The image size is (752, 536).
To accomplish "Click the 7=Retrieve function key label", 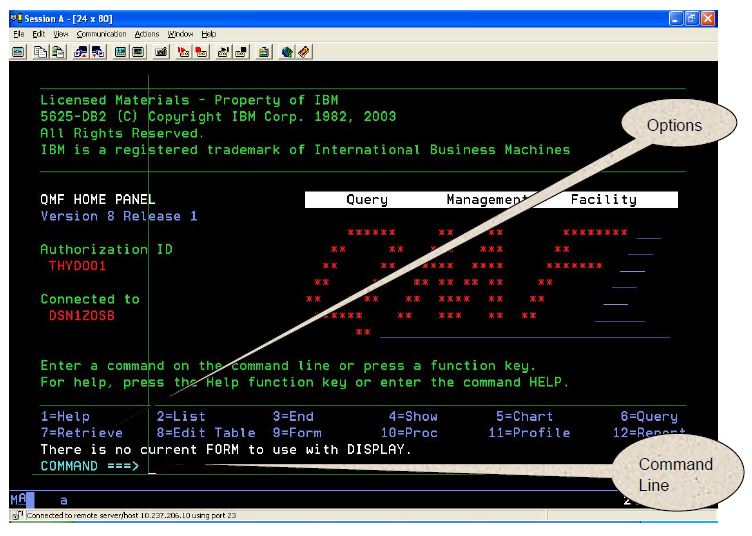I will (x=82, y=432).
